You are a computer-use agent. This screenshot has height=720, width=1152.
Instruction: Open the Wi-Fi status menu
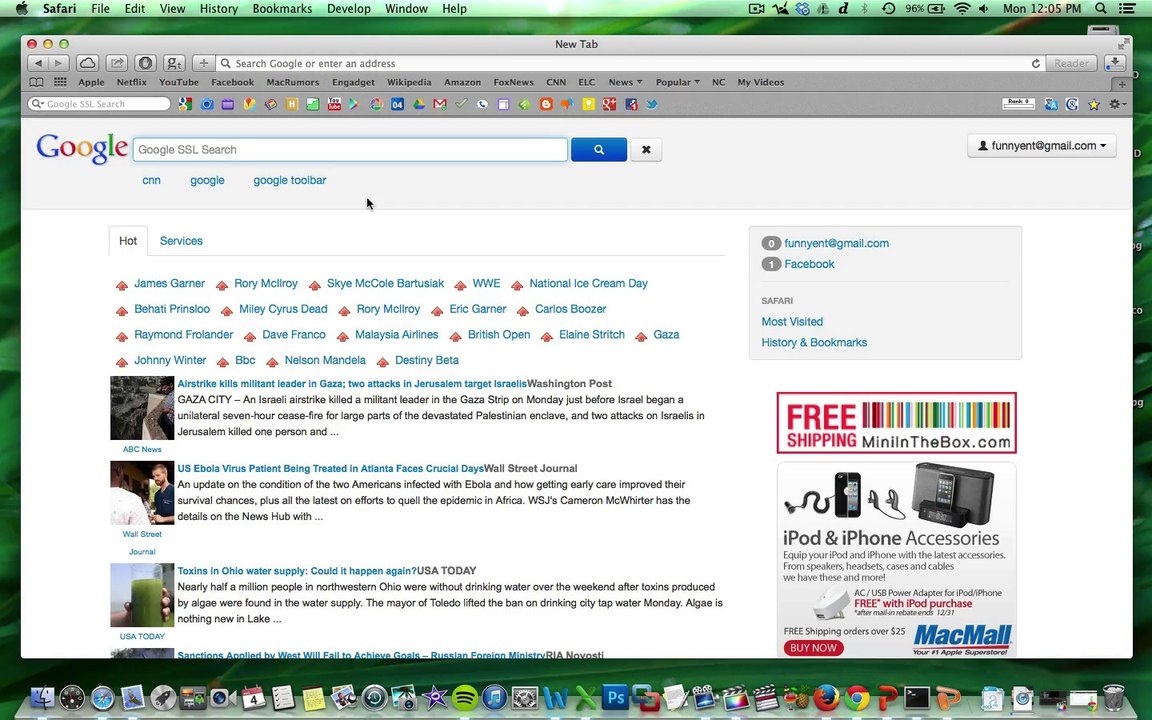click(962, 9)
